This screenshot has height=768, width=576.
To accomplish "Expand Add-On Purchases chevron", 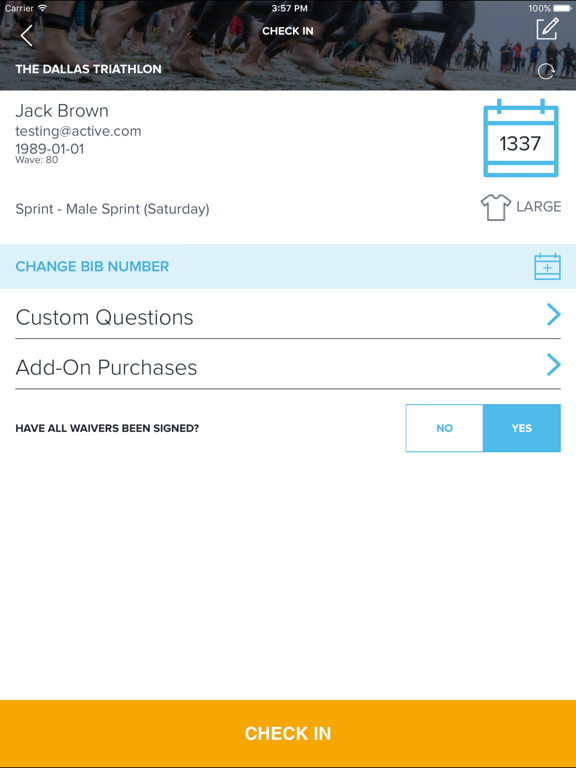I will [553, 365].
